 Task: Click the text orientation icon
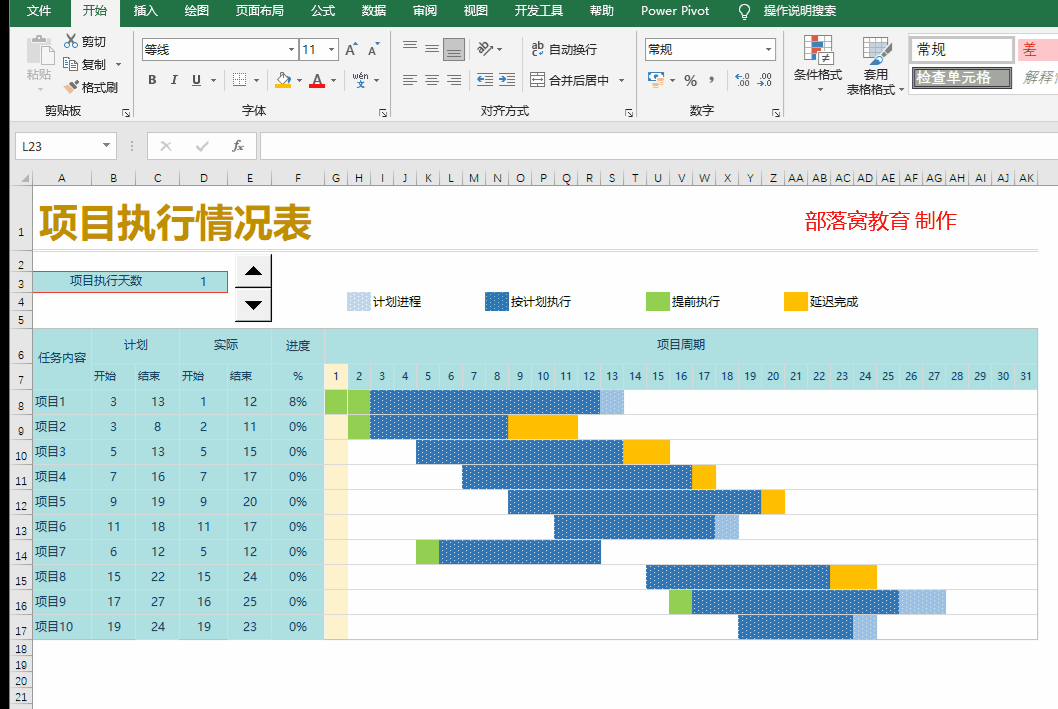pyautogui.click(x=485, y=49)
